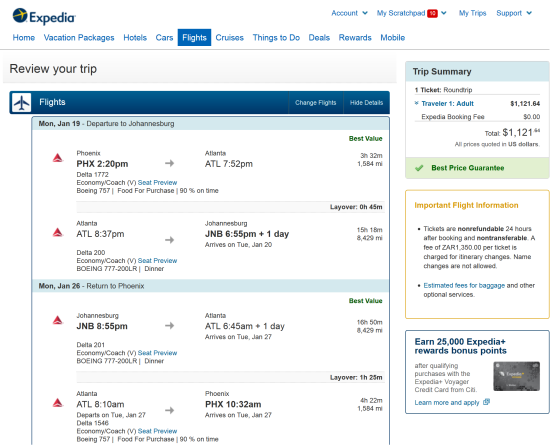Click Delta logo beside PHX 2:20pm flight
Image resolution: width=550 pixels, height=445 pixels.
click(x=58, y=158)
